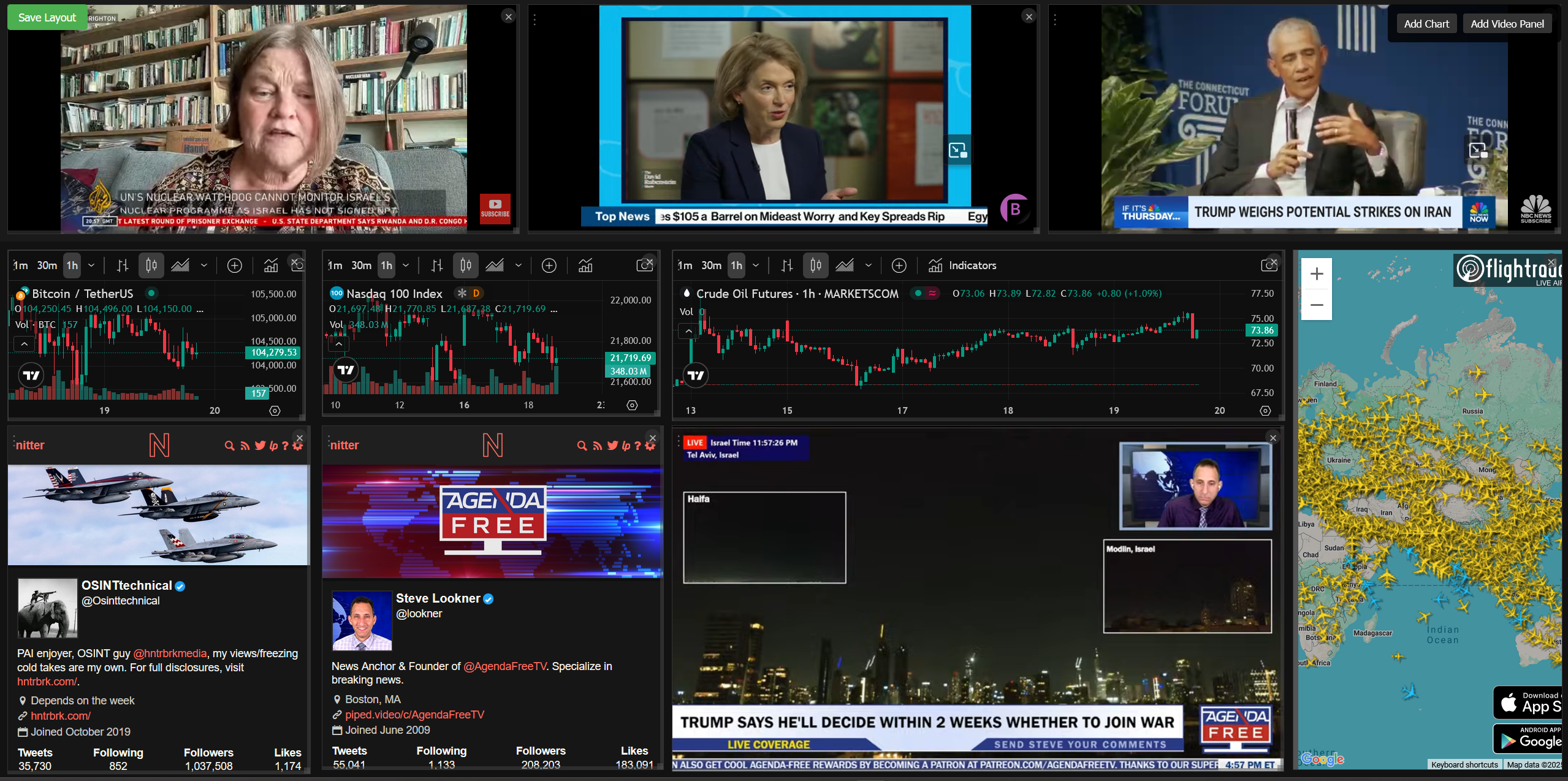The width and height of the screenshot is (1568, 781).
Task: Open chart style dropdown on Bitcoin chart
Action: click(204, 265)
